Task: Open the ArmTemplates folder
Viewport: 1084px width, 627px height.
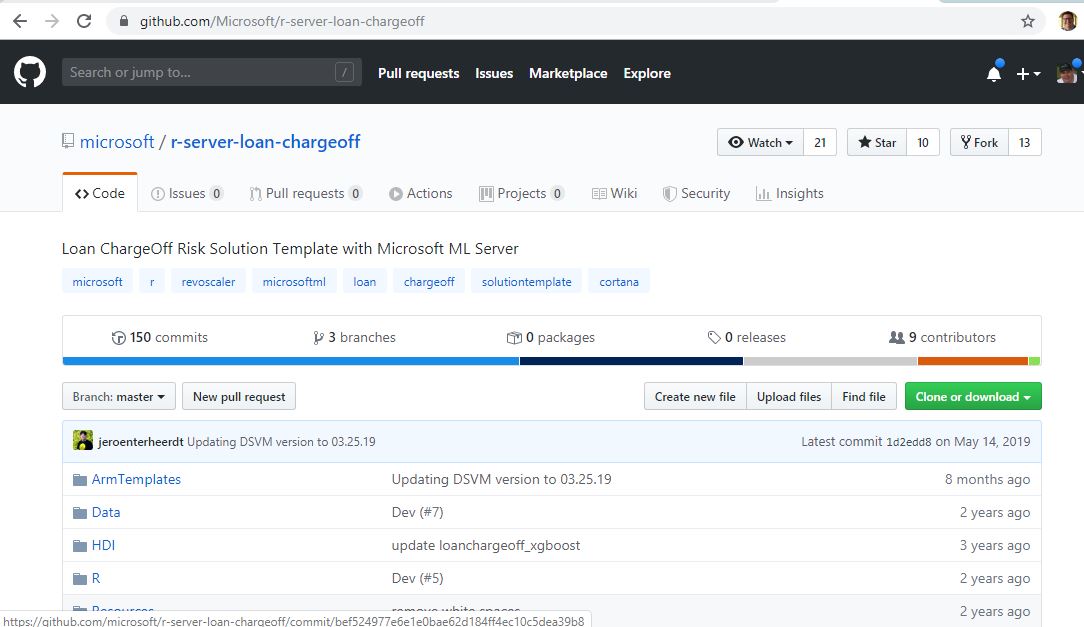Action: coord(136,479)
